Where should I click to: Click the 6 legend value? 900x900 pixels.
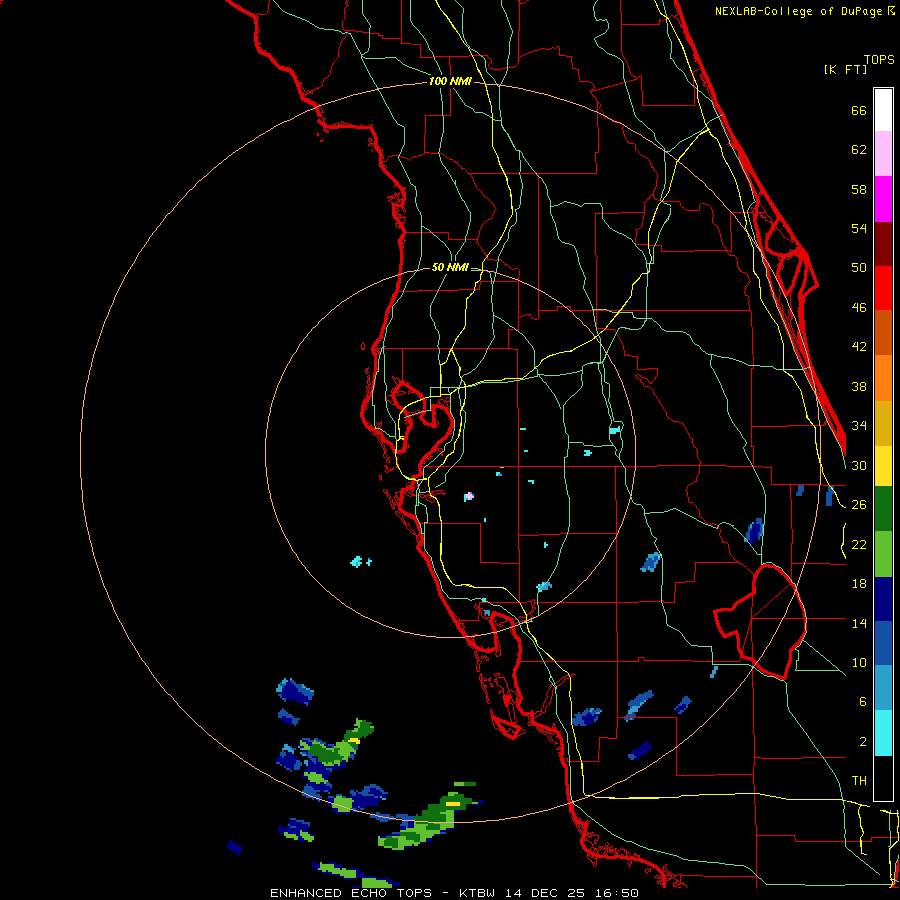tap(863, 702)
